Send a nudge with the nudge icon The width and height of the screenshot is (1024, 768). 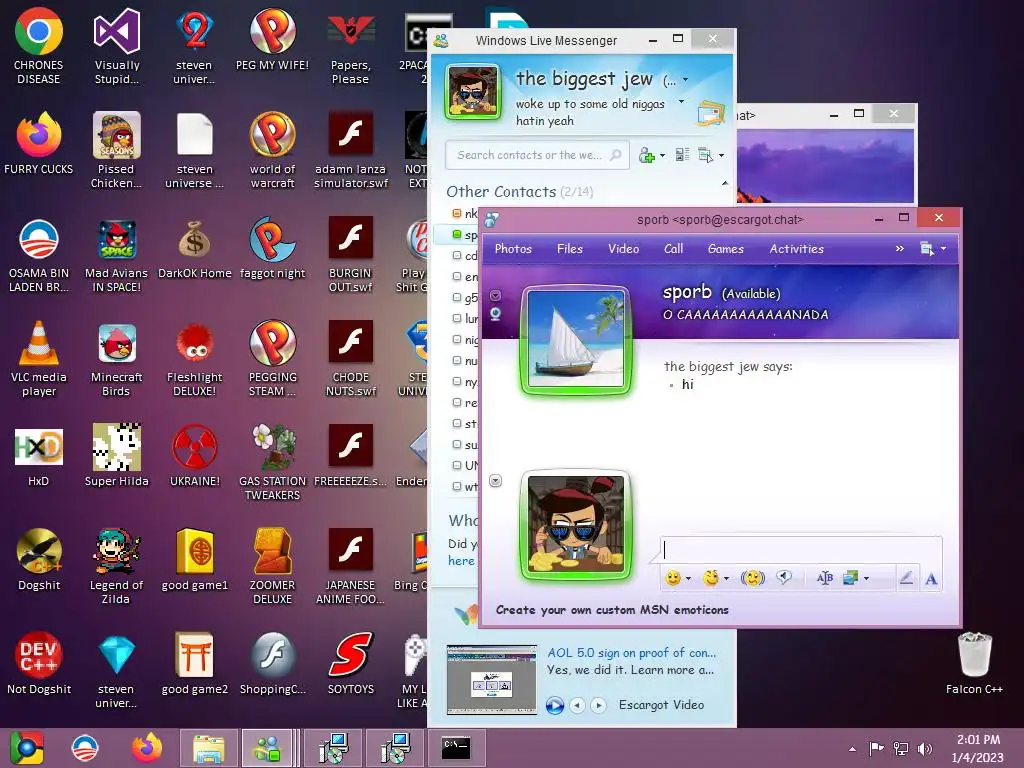click(x=752, y=578)
